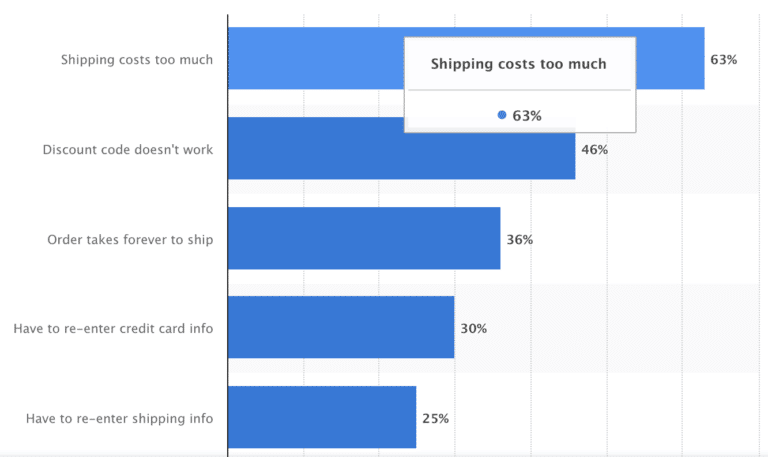Click the Shipping costs too much axis label
The height and width of the screenshot is (457, 768).
tap(137, 60)
